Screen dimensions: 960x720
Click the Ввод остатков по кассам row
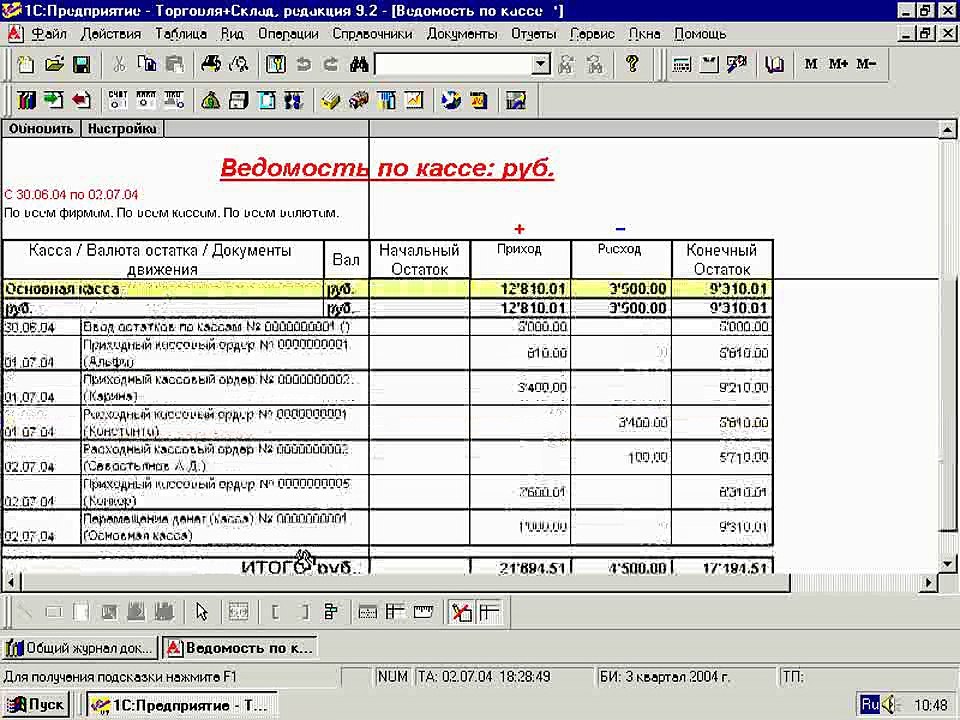tap(388, 326)
